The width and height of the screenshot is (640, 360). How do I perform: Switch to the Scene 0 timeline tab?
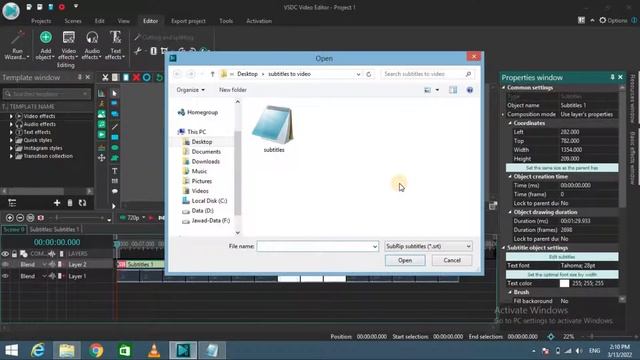click(13, 229)
